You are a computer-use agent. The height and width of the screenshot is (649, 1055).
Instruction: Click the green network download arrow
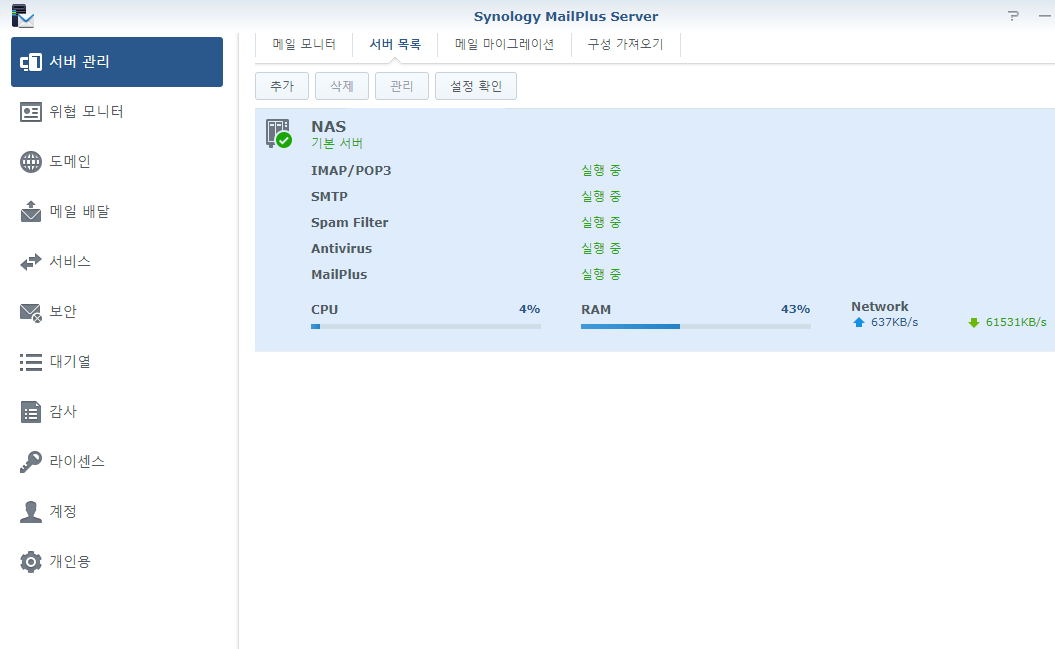click(x=974, y=323)
